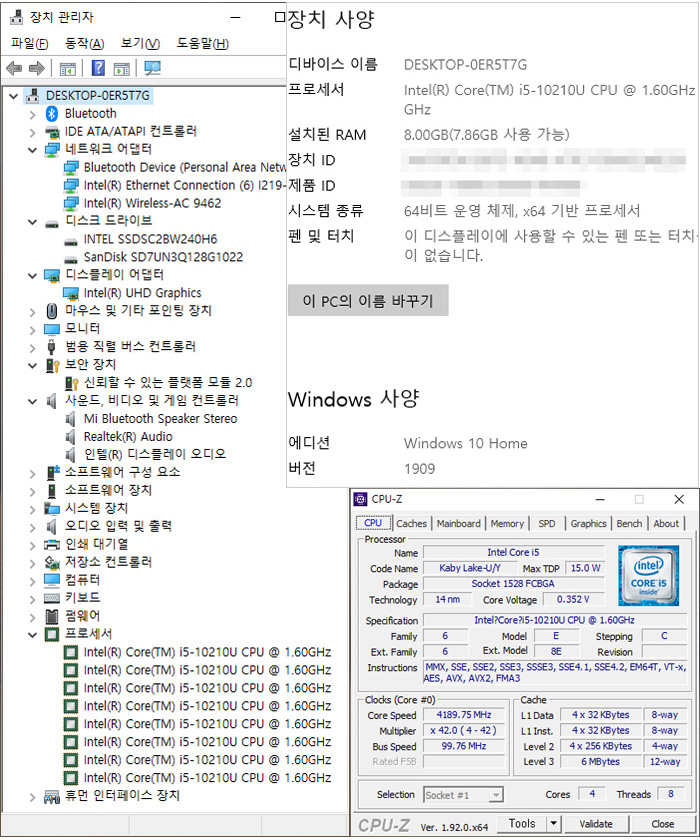700x840 pixels.
Task: Click the Close button in CPU-Z
Action: pos(663,823)
